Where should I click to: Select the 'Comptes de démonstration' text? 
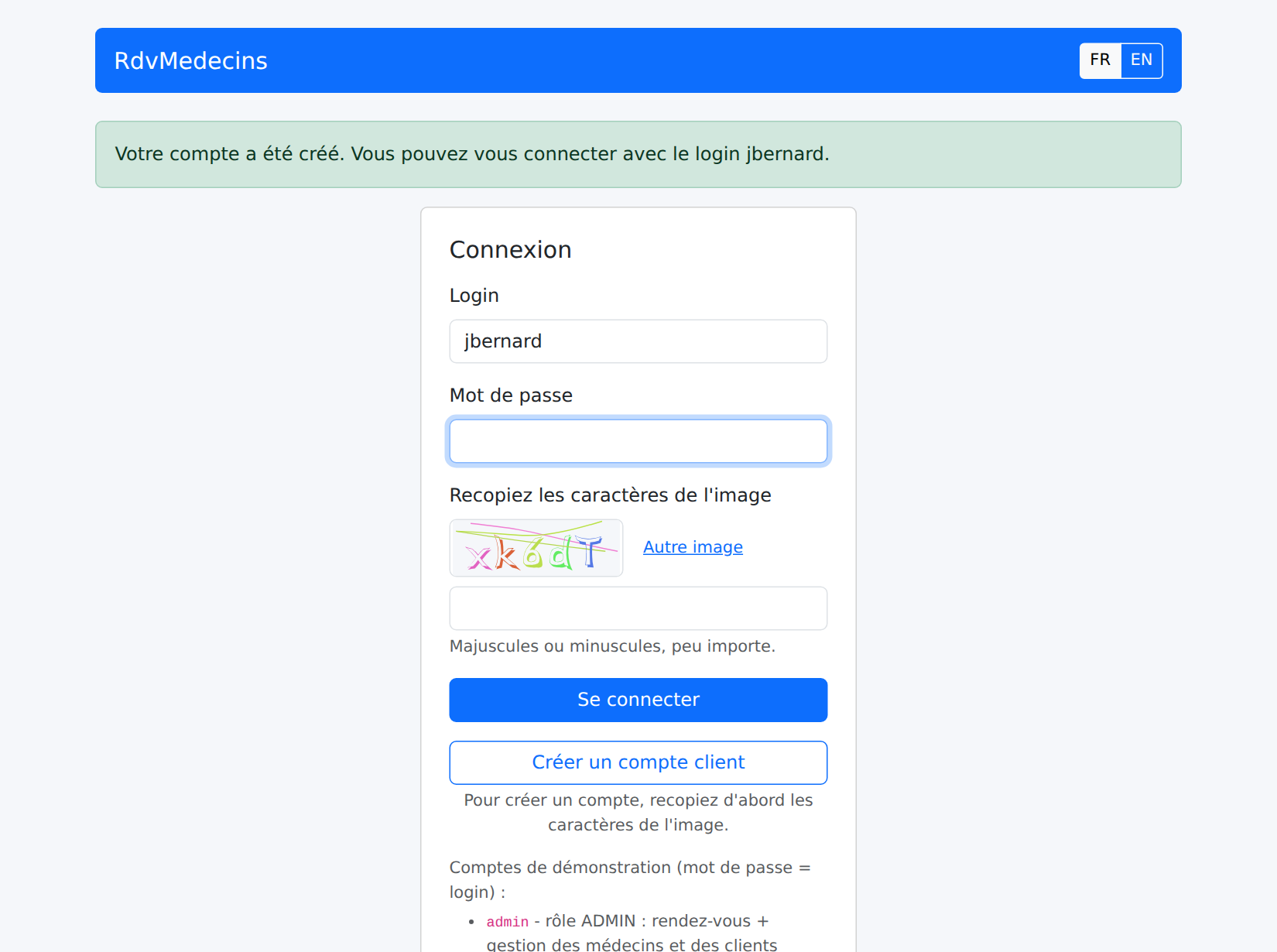(630, 879)
